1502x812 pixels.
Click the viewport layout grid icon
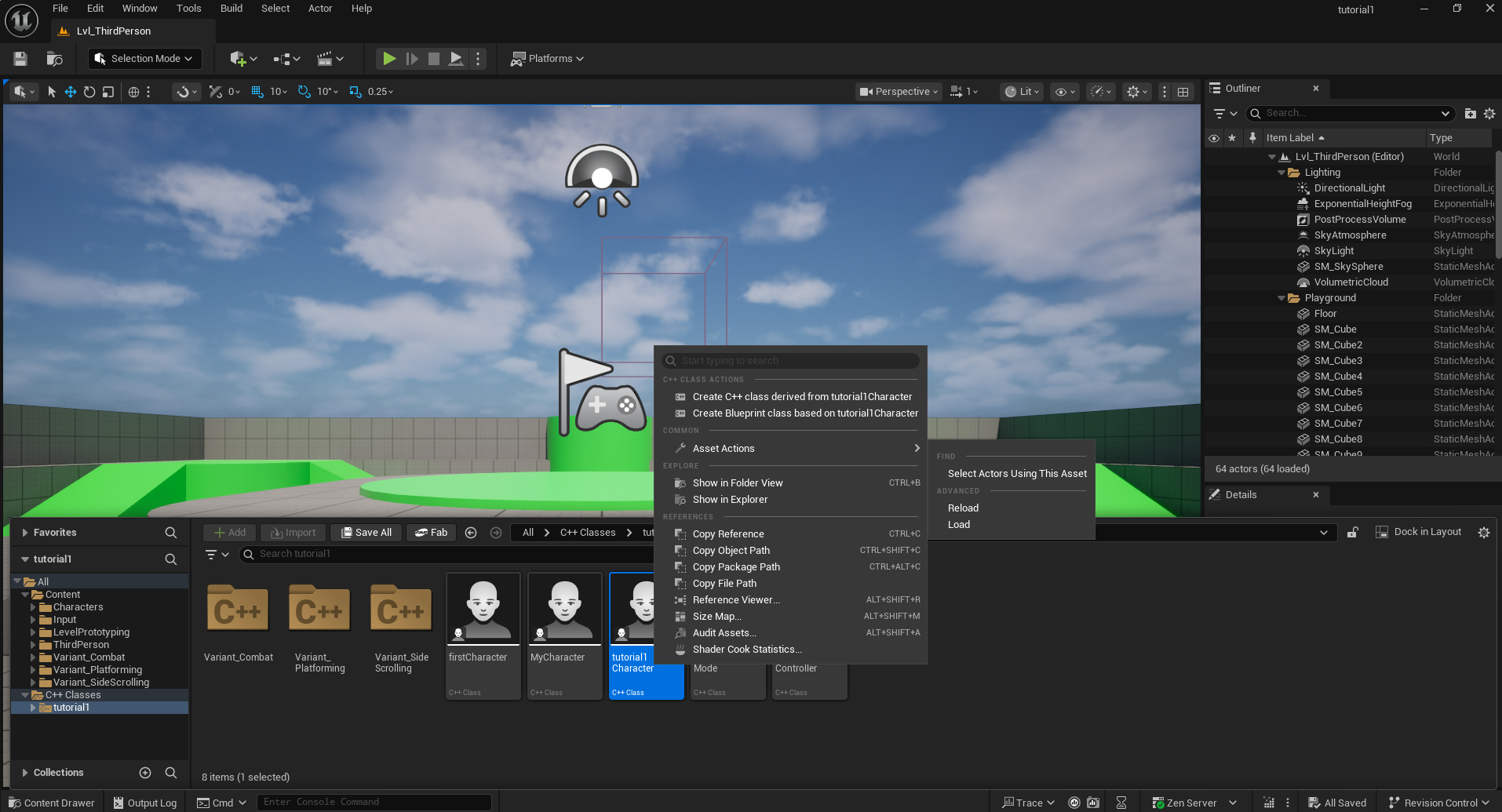(1183, 92)
